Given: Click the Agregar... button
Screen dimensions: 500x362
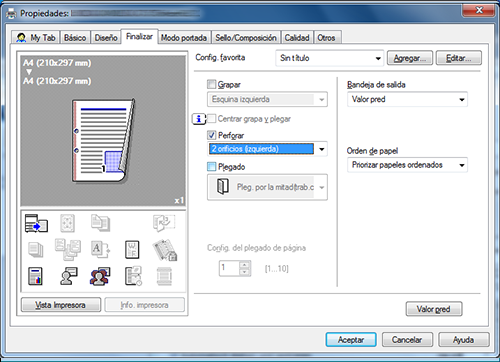Looking at the screenshot, I should tap(410, 58).
